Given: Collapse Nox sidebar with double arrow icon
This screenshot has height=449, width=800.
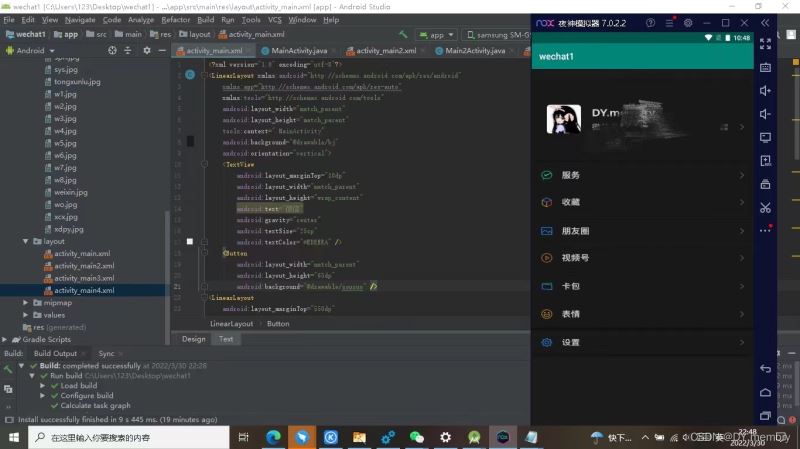Looking at the screenshot, I should tap(765, 23).
